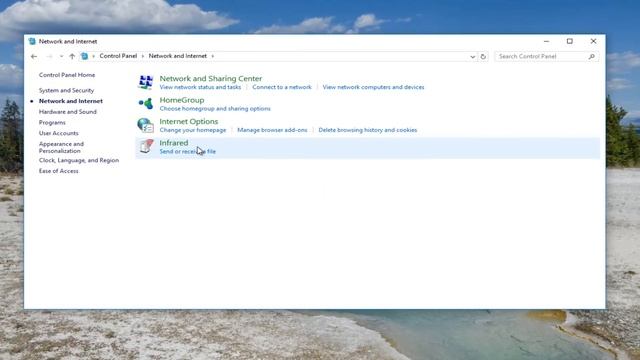The height and width of the screenshot is (360, 640).
Task: Maximize the Network and Internet window
Action: pos(570,41)
